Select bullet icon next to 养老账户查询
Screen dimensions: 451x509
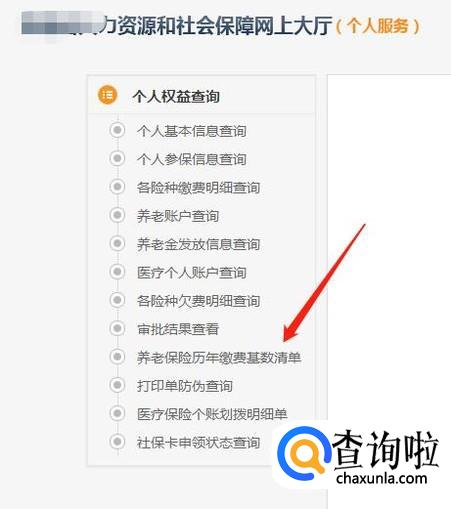(117, 215)
